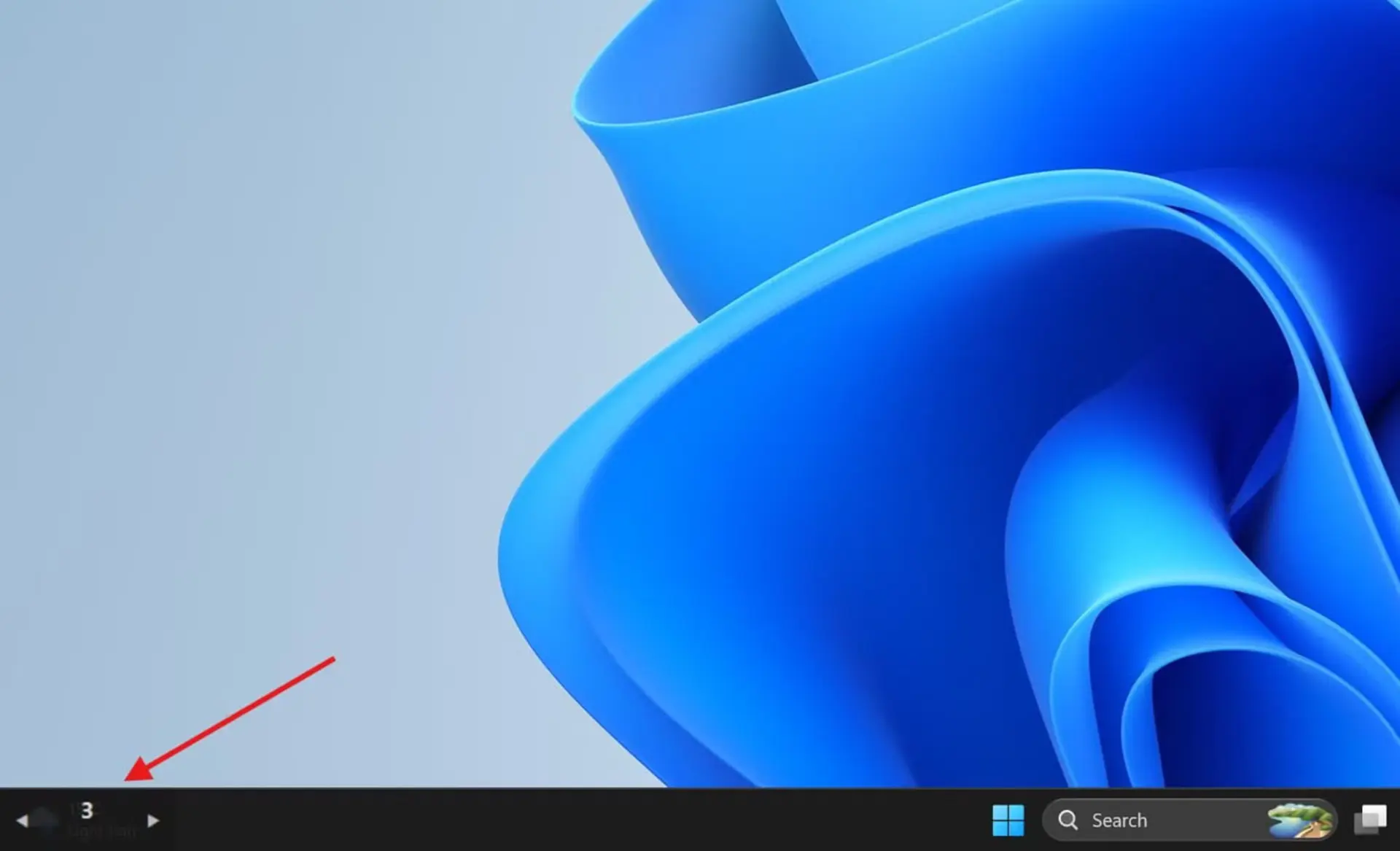Open the Windows Start menu
The image size is (1400, 851).
(1008, 820)
